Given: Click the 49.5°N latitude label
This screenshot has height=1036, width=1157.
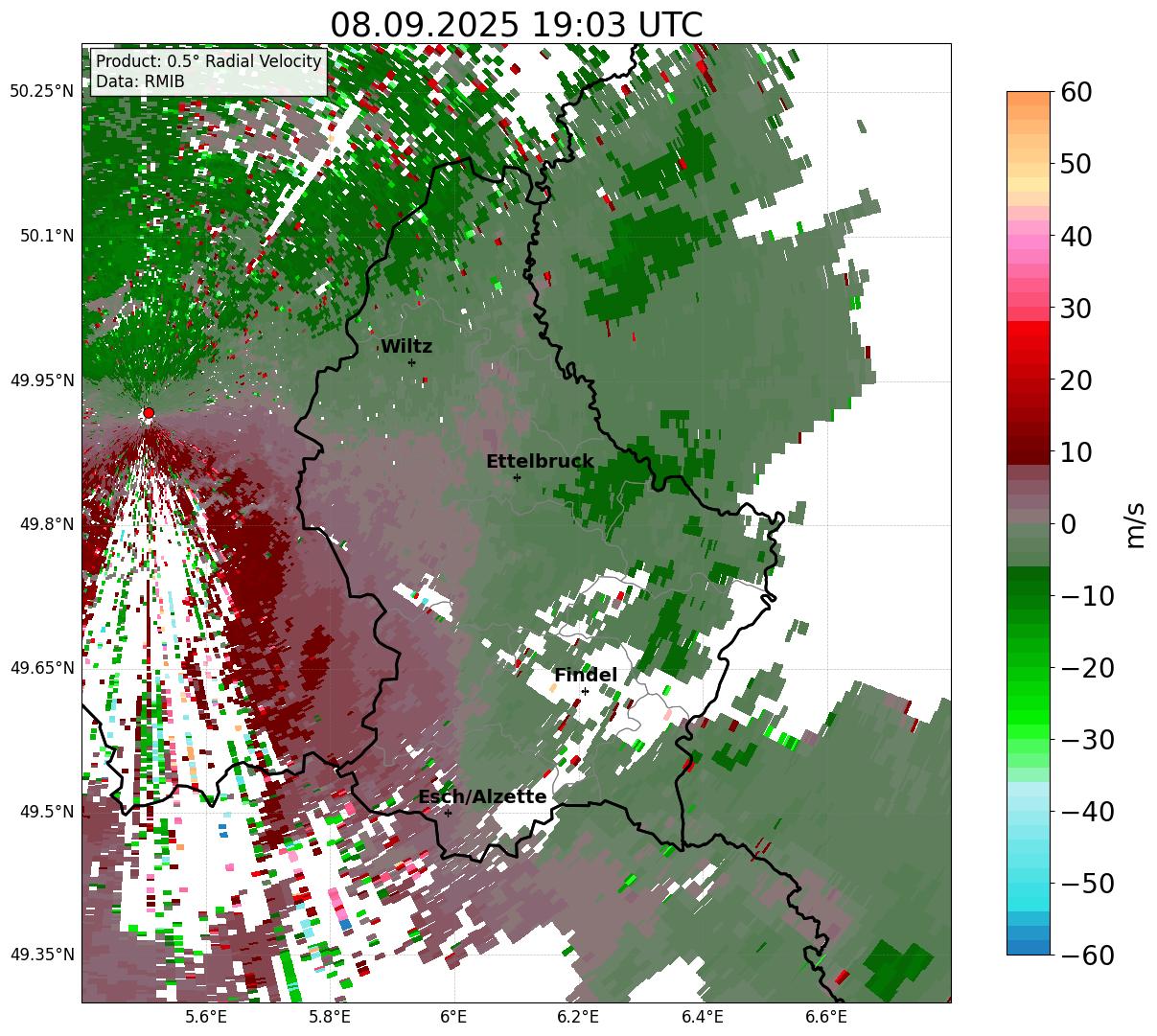Looking at the screenshot, I should (46, 812).
